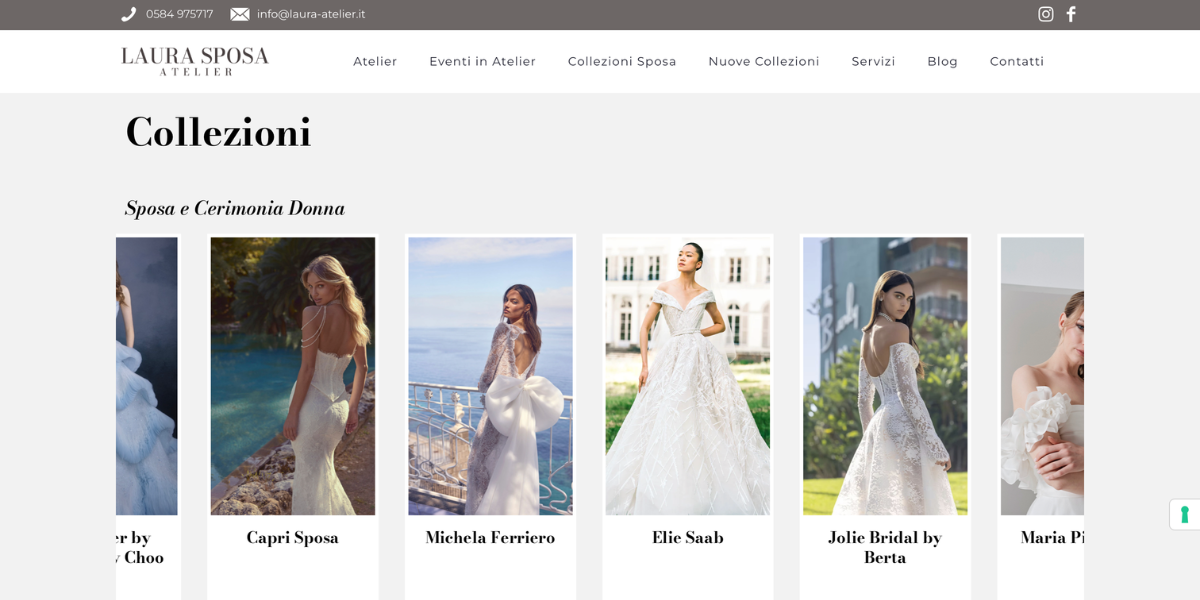This screenshot has height=600, width=1200.
Task: Open Eventi in Atelier menu
Action: 483,61
